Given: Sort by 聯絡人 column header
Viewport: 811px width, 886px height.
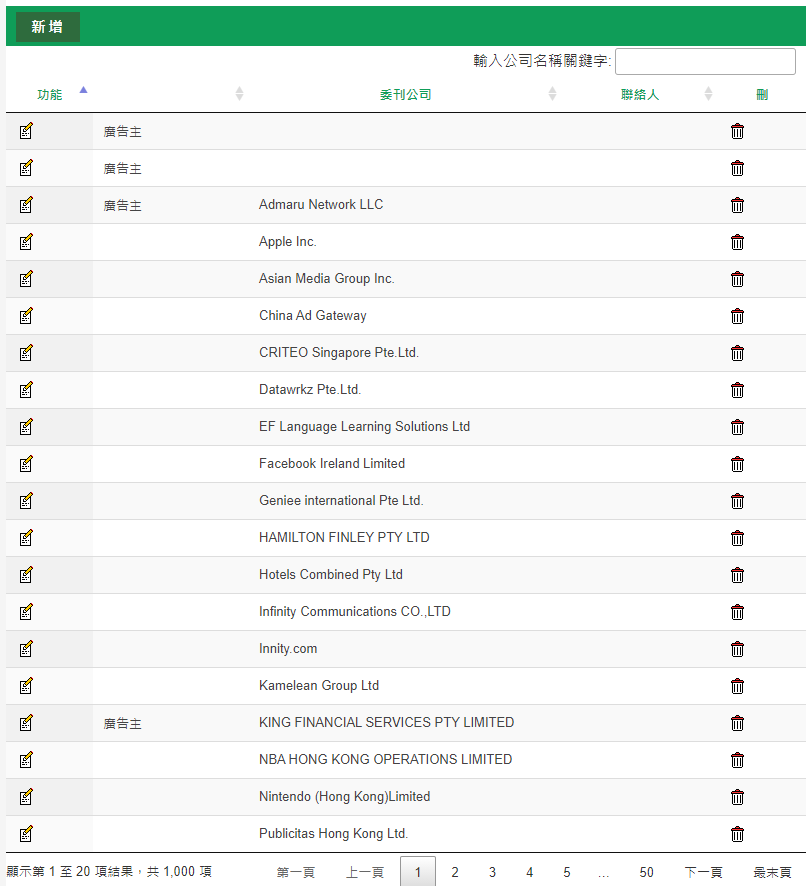Looking at the screenshot, I should coord(640,94).
